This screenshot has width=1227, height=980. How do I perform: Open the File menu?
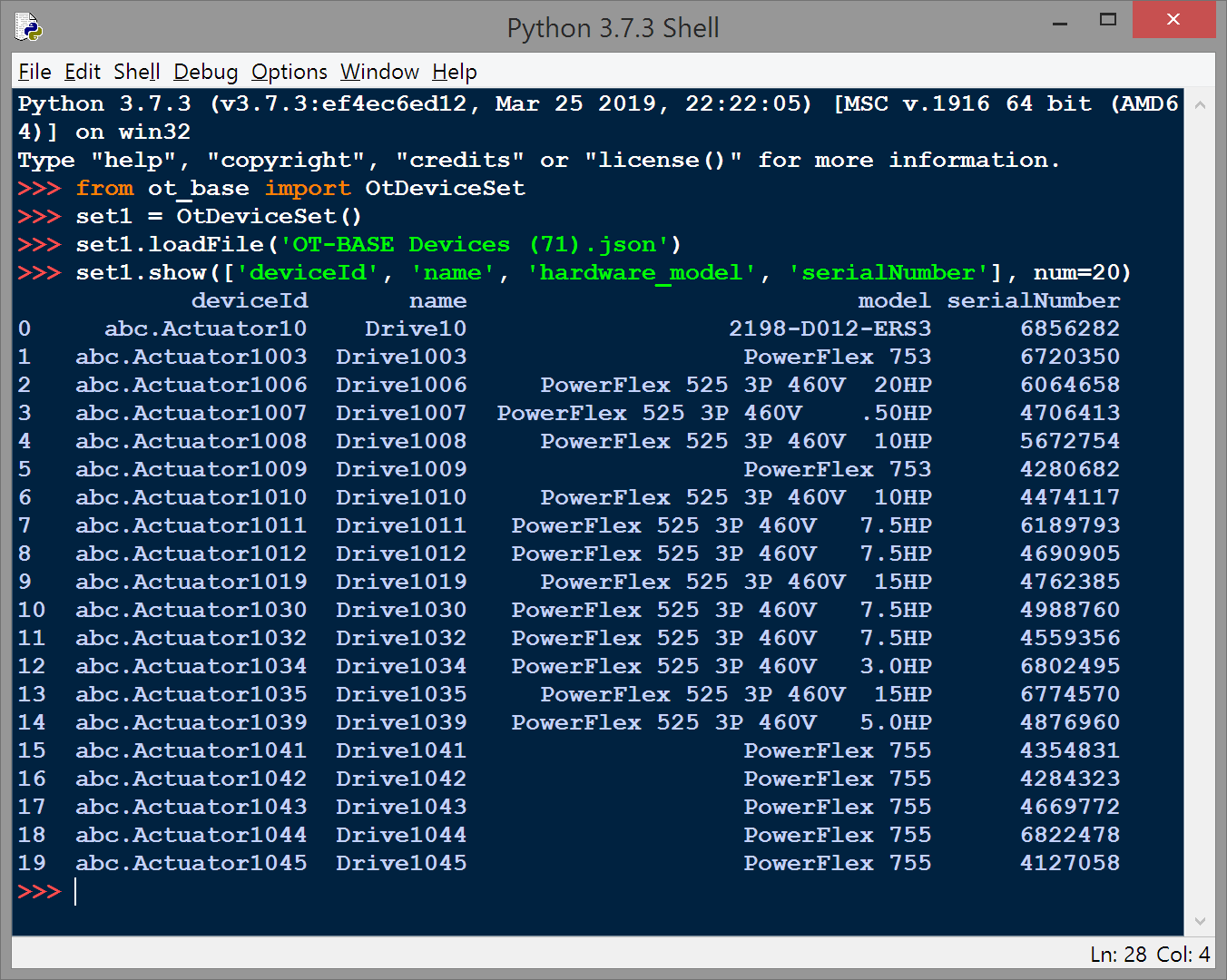click(34, 72)
